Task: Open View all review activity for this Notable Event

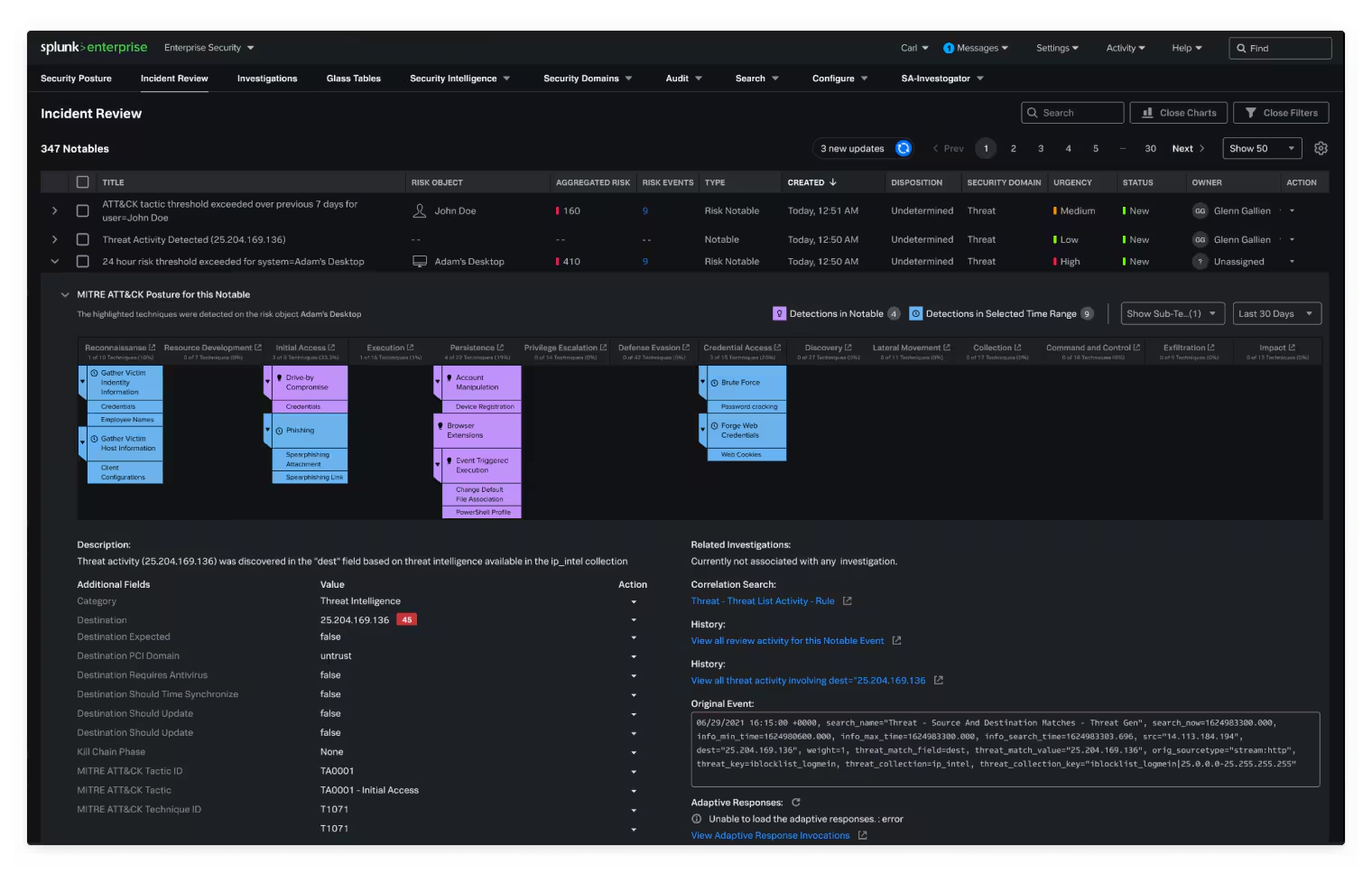Action: [x=787, y=640]
